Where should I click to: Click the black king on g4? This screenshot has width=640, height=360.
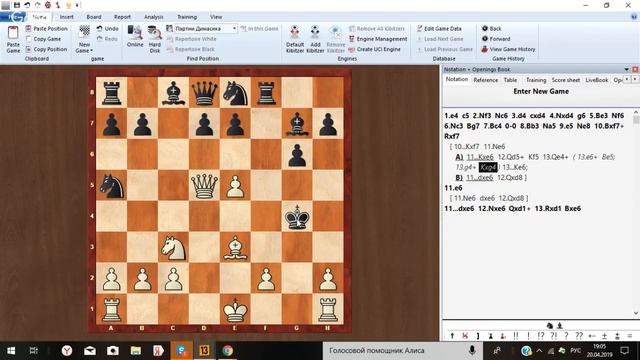(x=297, y=217)
